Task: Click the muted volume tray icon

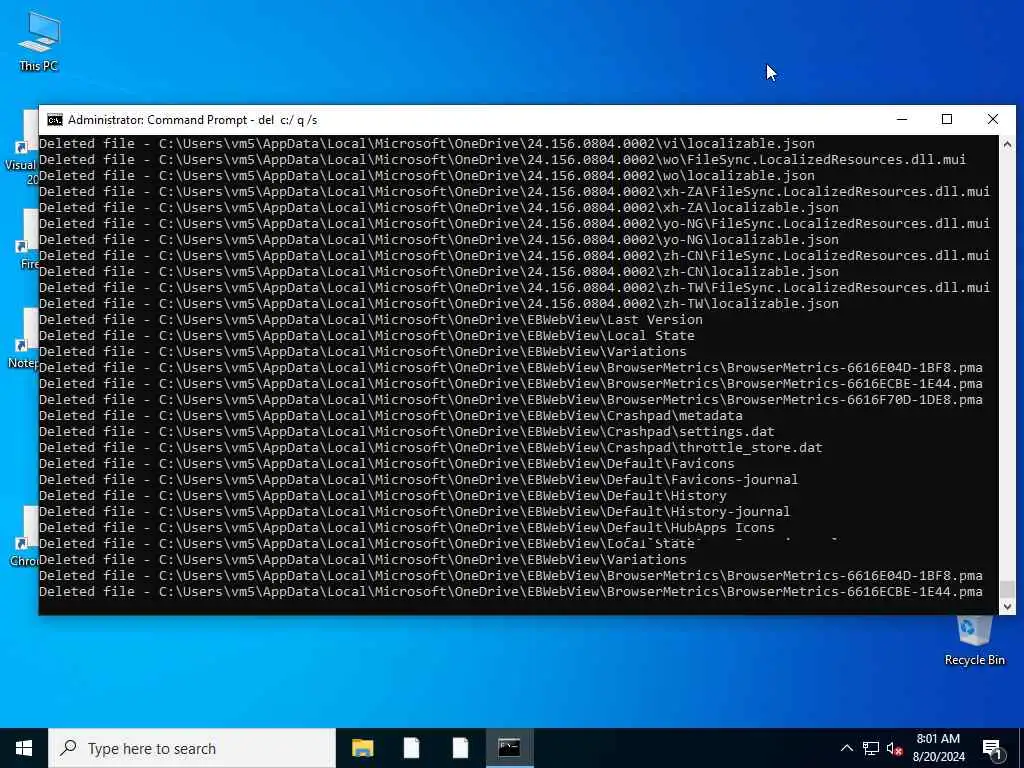Action: (x=894, y=748)
